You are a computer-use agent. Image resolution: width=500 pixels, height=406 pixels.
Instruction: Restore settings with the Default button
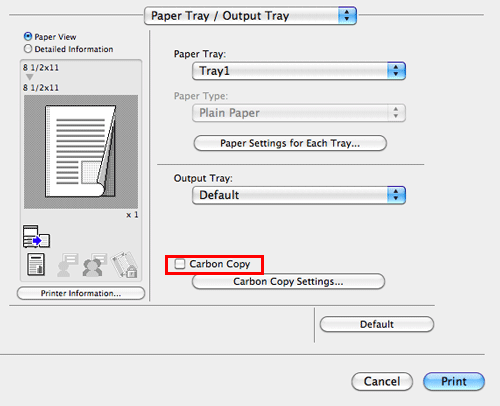(377, 324)
